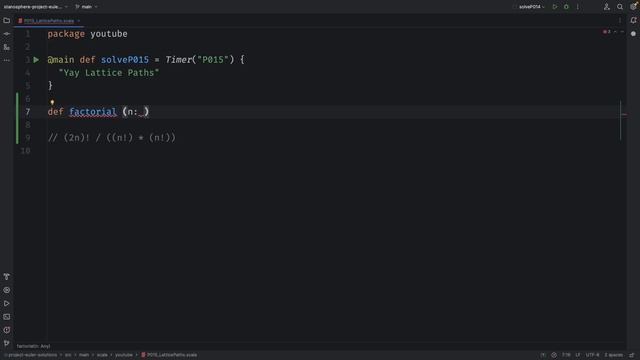The width and height of the screenshot is (640, 360).
Task: Open the Terminal tool window icon
Action: click(x=7, y=317)
